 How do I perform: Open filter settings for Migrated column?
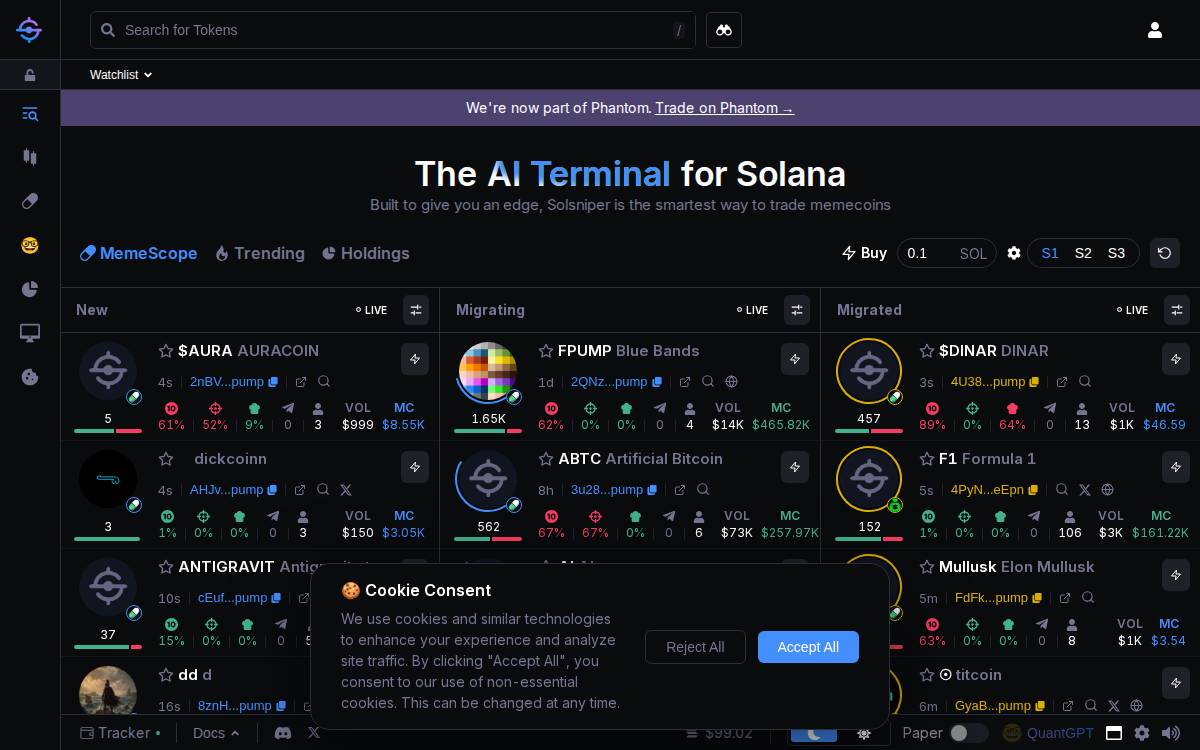point(1177,310)
